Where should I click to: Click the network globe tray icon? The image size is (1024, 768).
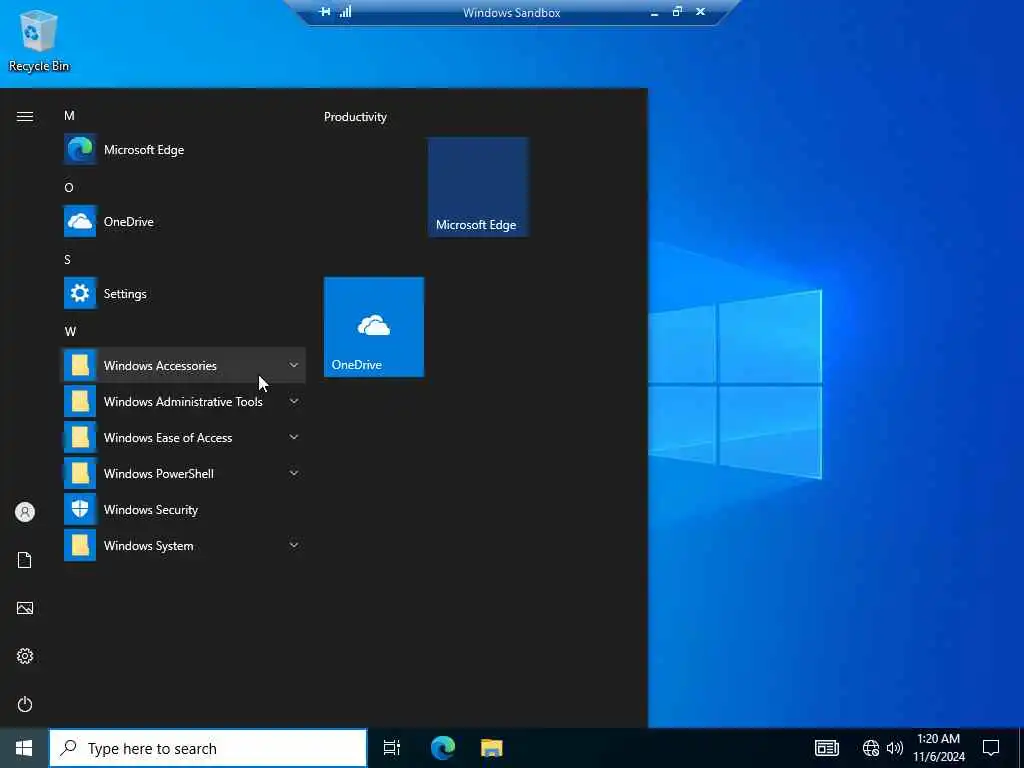(871, 748)
